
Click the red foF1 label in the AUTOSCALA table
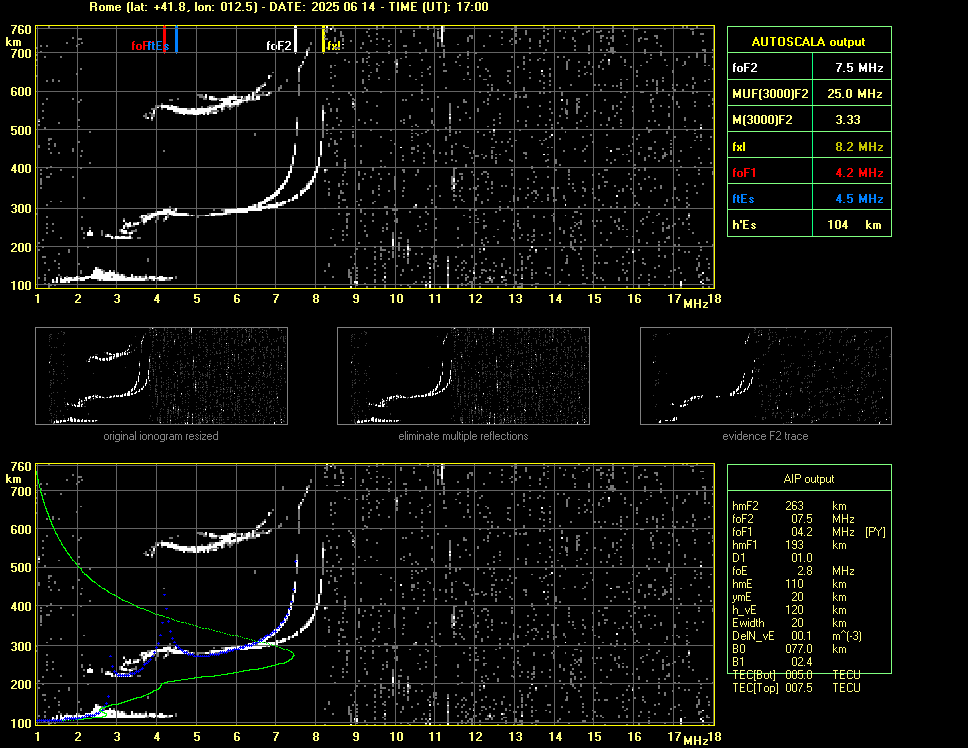click(x=744, y=173)
